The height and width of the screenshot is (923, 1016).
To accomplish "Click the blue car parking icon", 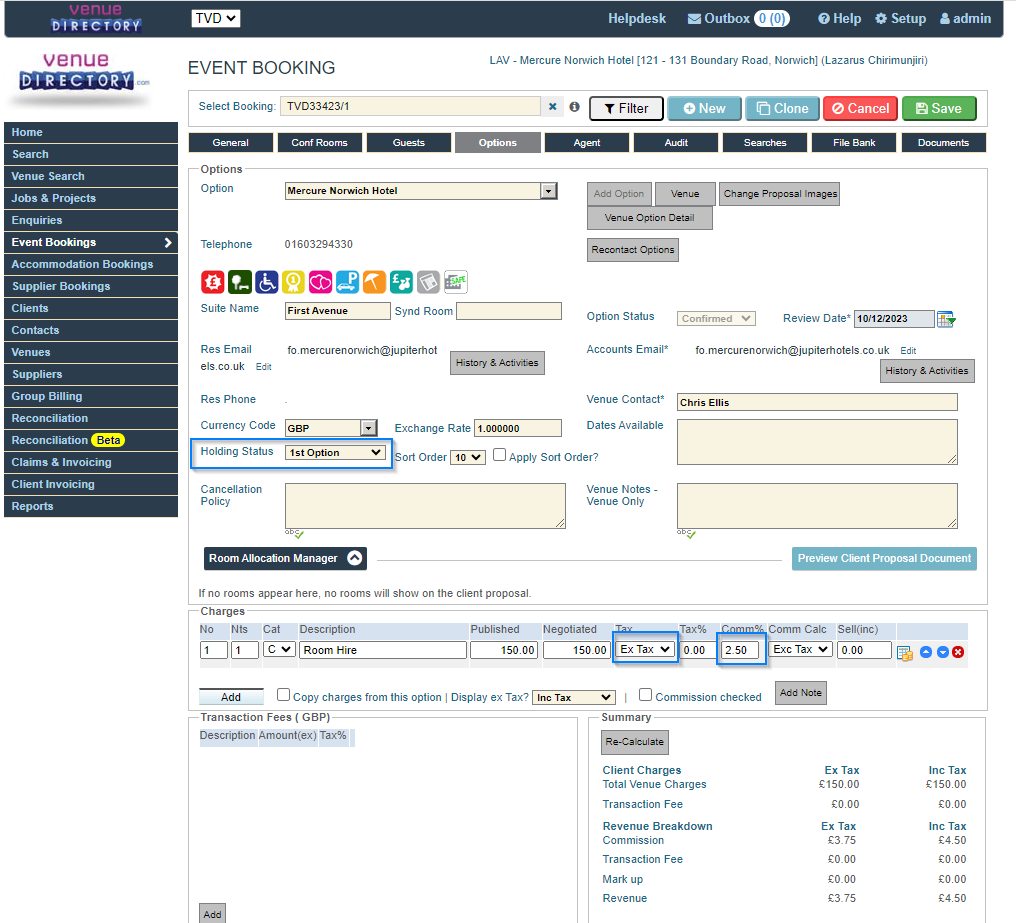I will pyautogui.click(x=347, y=282).
